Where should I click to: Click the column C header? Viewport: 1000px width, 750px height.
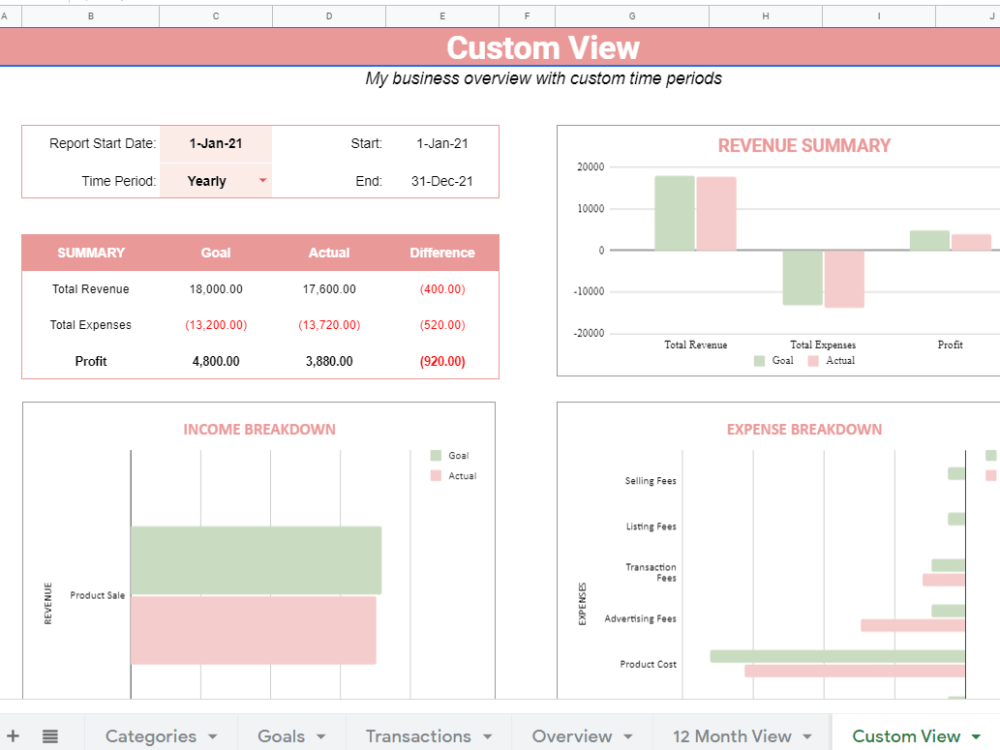[x=215, y=15]
